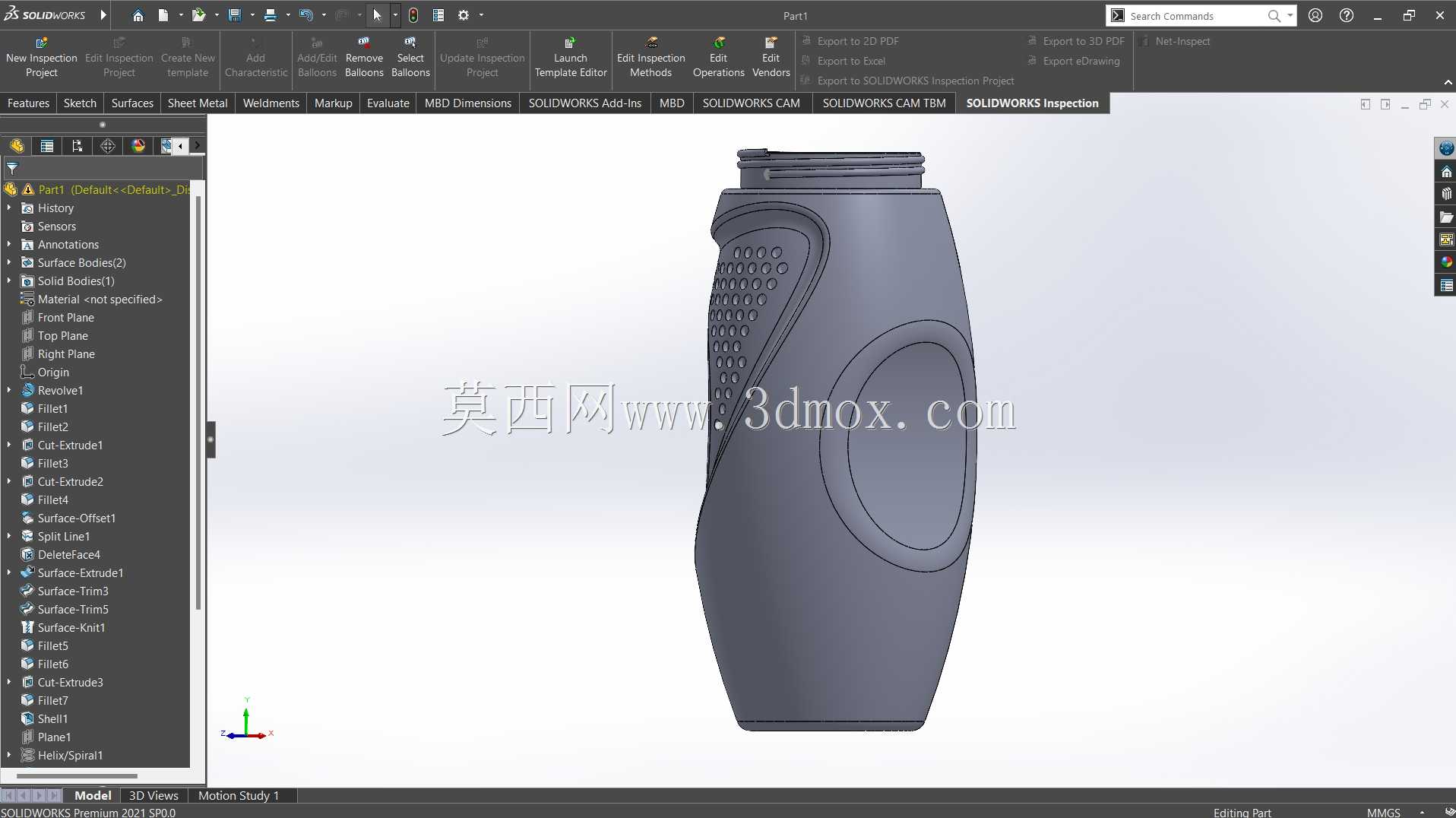This screenshot has height=818, width=1456.
Task: Switch to the Sketch tab
Action: coord(80,103)
